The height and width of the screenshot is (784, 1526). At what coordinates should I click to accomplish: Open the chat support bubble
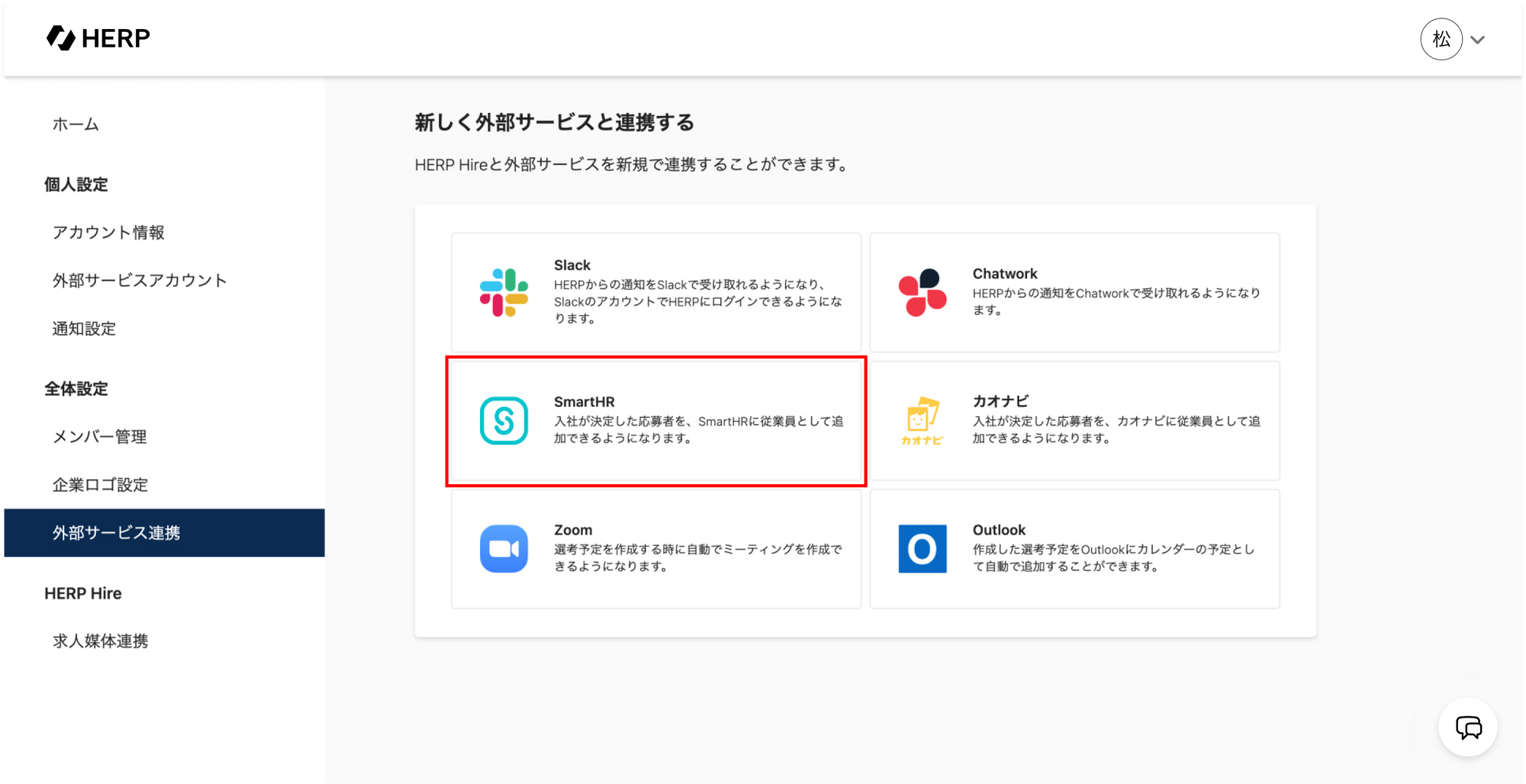[x=1468, y=728]
